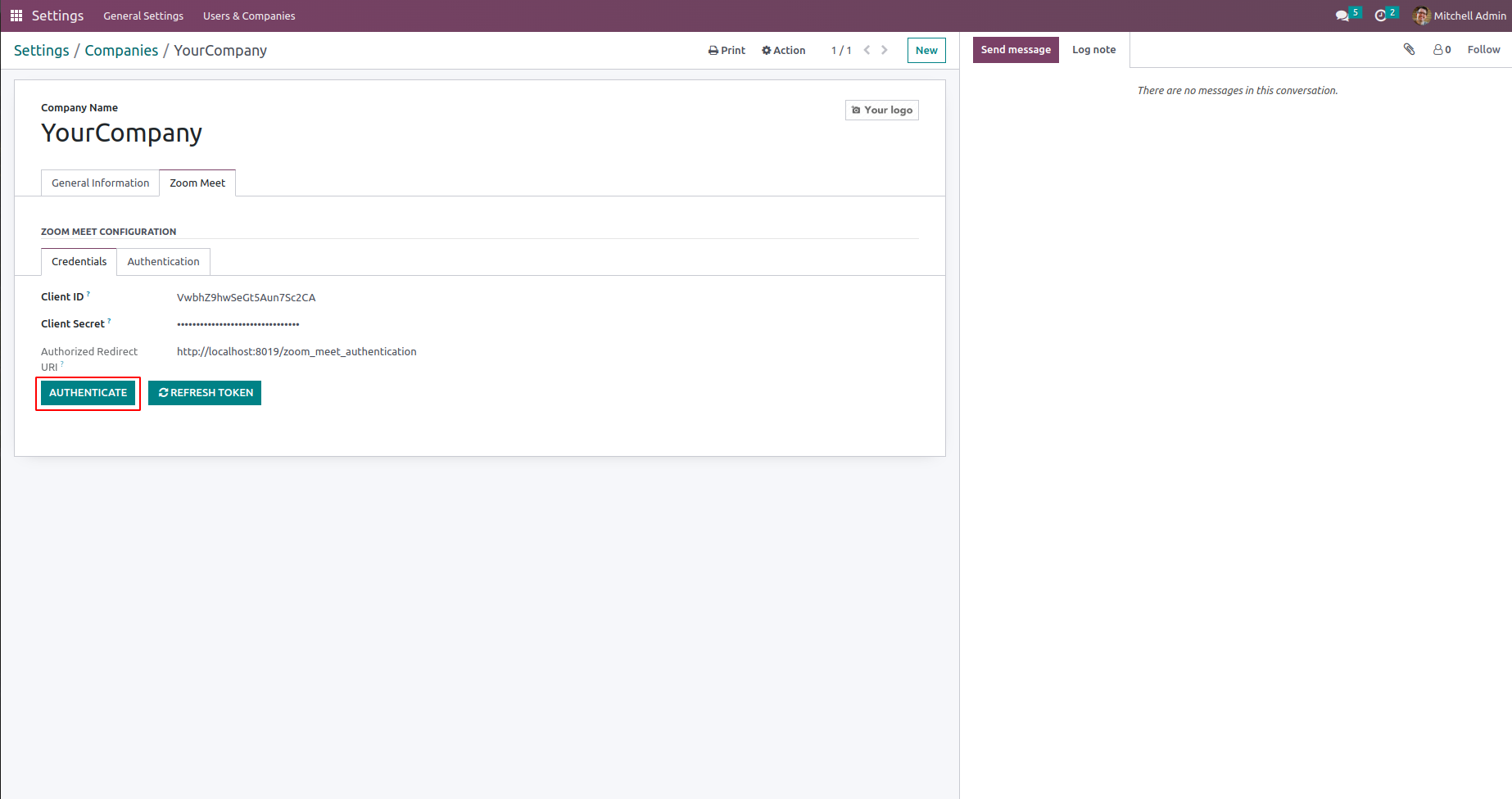Image resolution: width=1512 pixels, height=799 pixels.
Task: Click the 1 / 1 pager counter
Action: (x=841, y=50)
